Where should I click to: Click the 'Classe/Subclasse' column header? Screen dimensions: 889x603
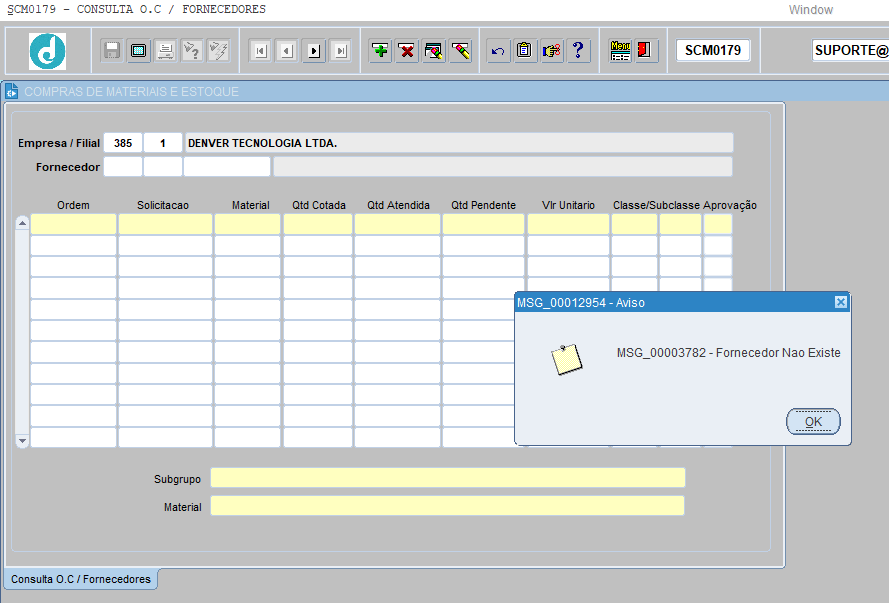656,205
